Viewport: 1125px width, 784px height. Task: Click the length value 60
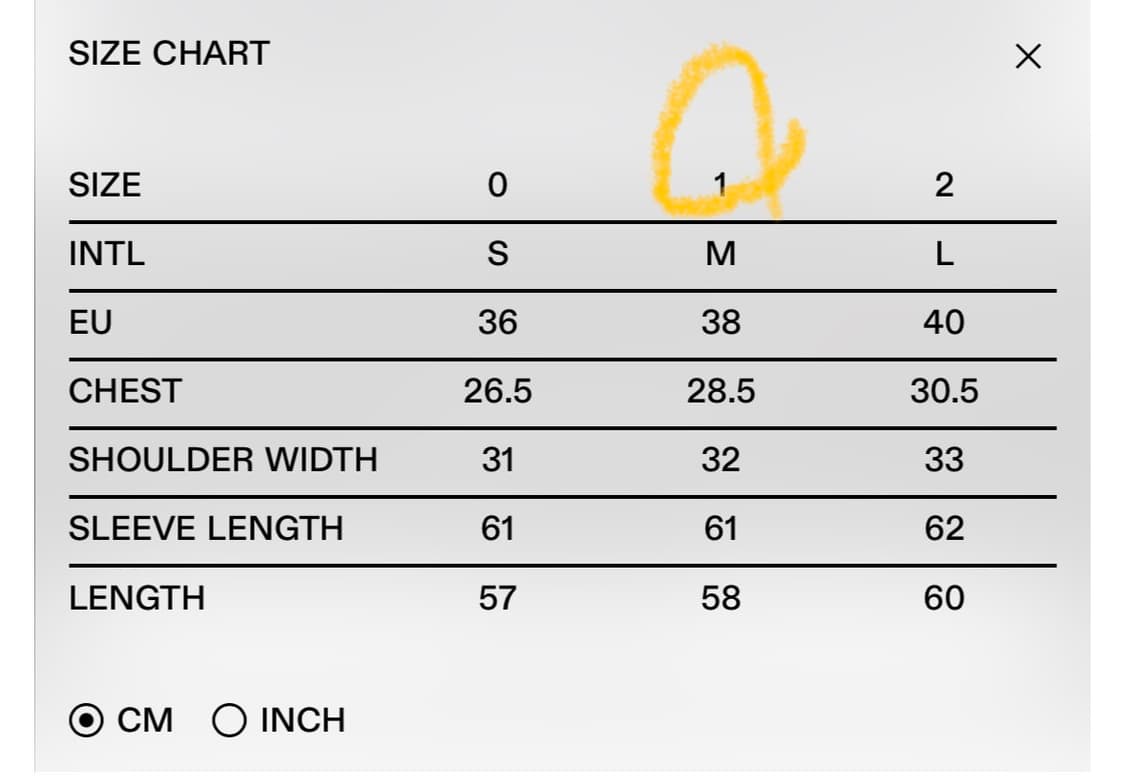click(x=943, y=598)
